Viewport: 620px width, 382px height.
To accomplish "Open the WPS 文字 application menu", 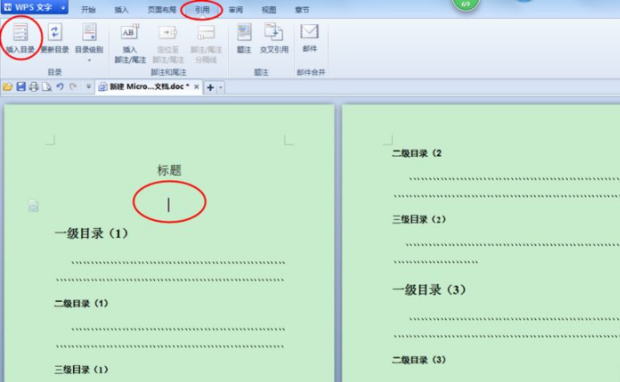I will [x=34, y=7].
